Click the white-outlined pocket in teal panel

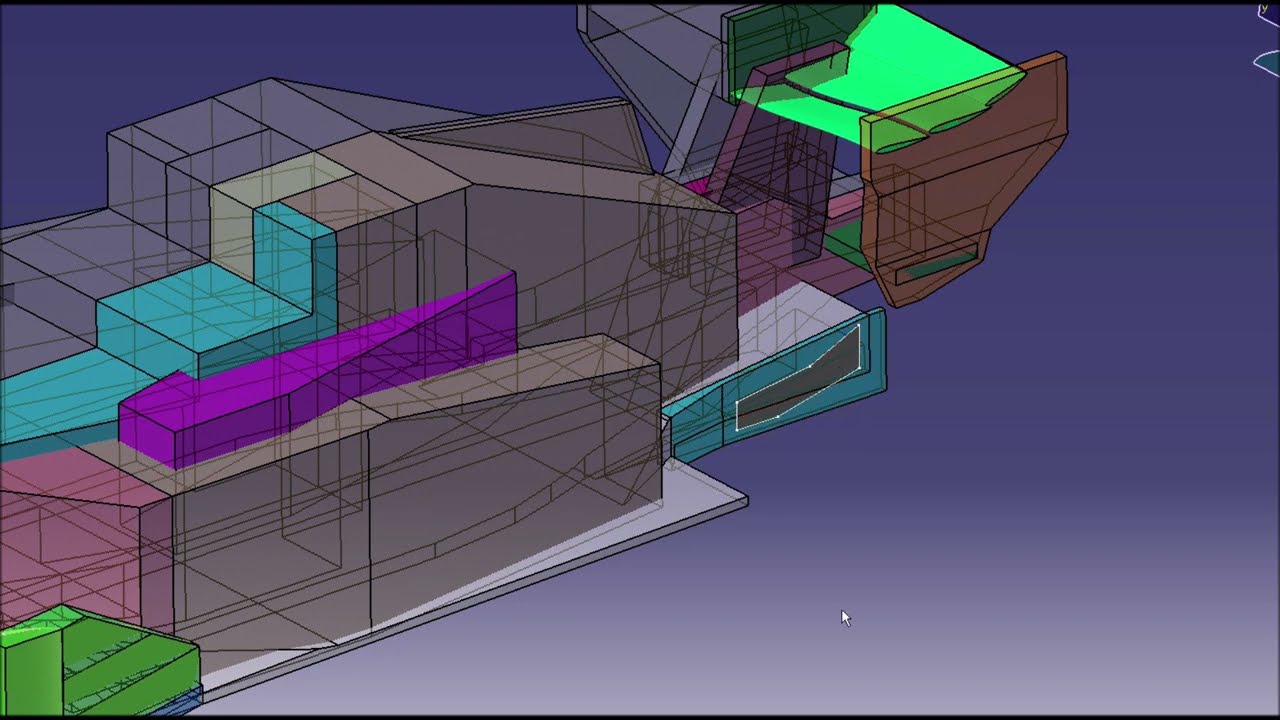[x=800, y=378]
